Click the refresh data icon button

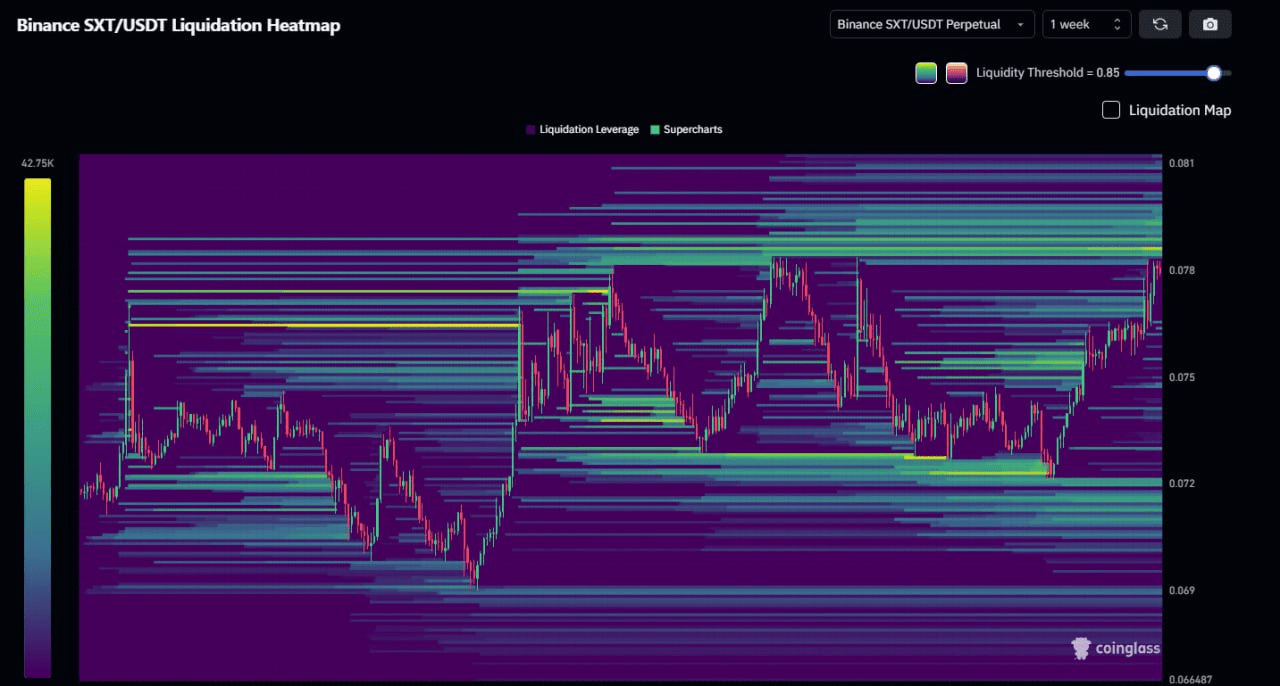coord(1160,24)
